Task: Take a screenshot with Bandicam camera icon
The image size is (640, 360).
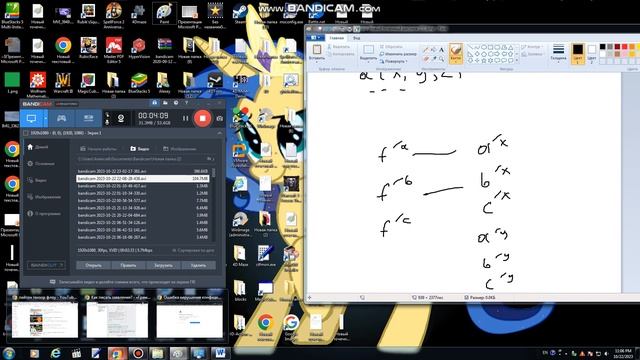Action: point(220,118)
